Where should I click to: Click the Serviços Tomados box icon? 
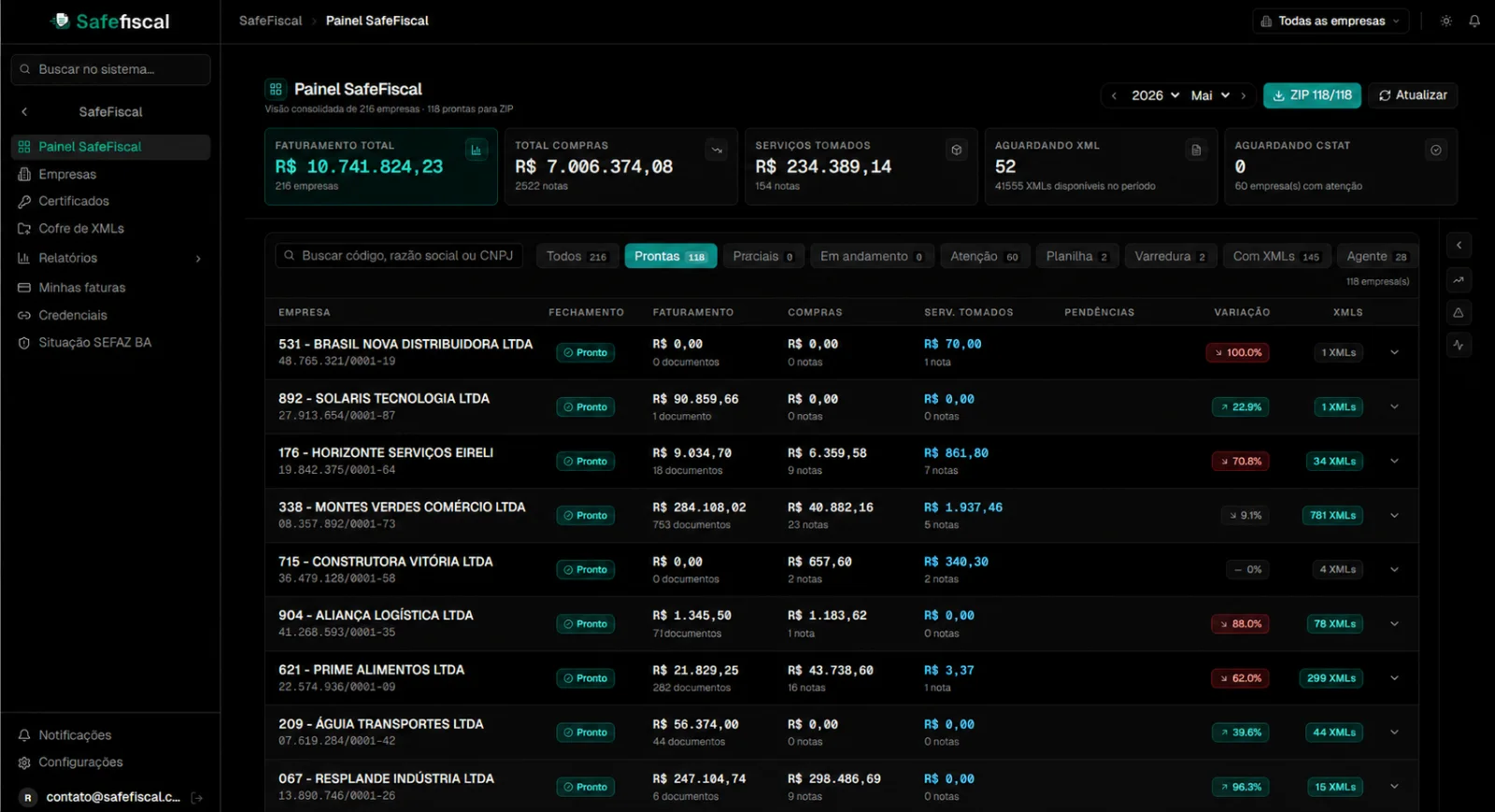(x=957, y=150)
